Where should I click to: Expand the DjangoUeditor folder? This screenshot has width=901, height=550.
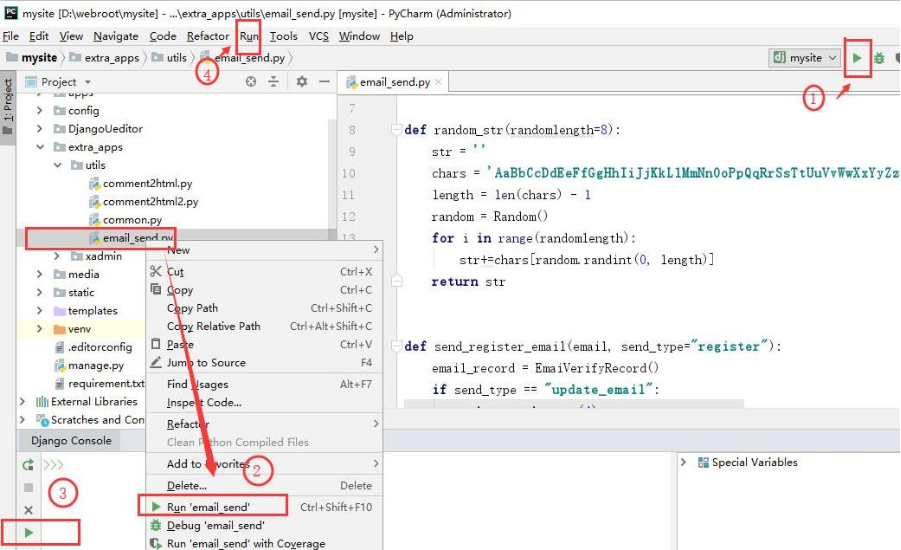click(40, 129)
